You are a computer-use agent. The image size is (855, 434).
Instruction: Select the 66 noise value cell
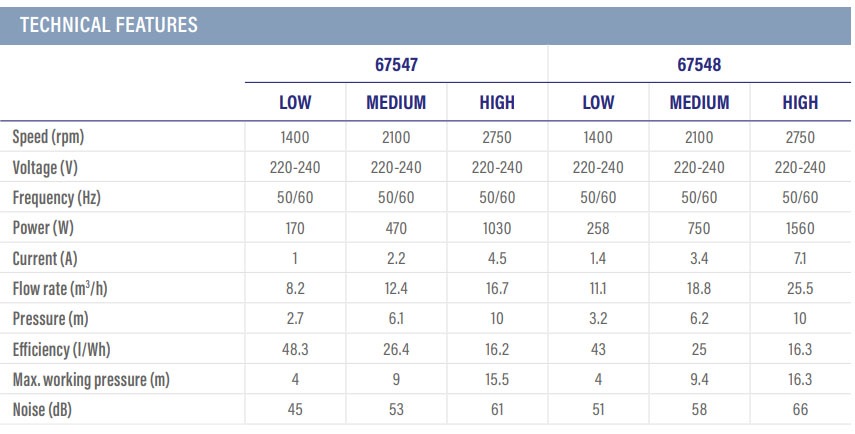point(800,409)
